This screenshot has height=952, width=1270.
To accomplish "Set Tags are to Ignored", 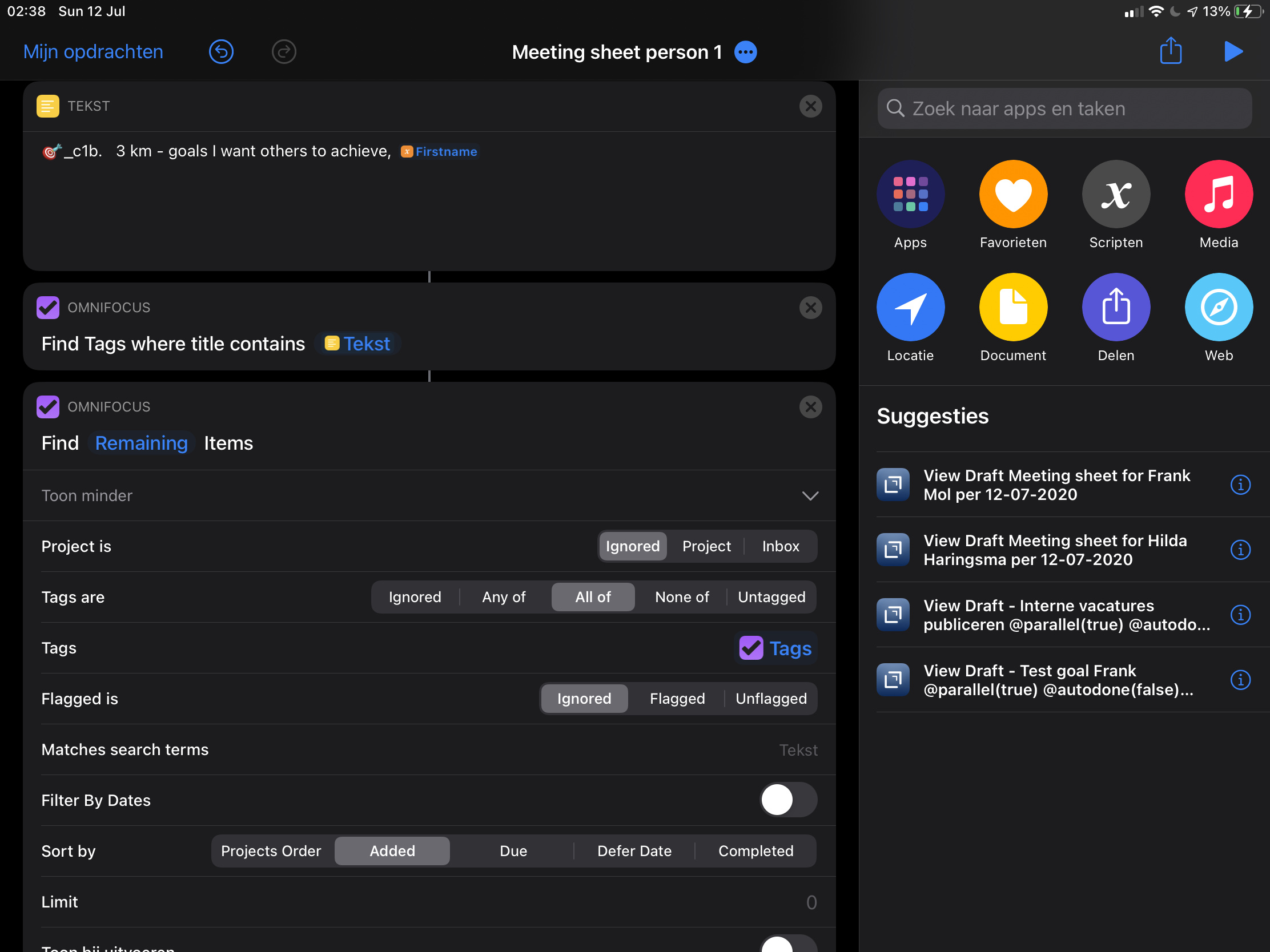I will 415,598.
